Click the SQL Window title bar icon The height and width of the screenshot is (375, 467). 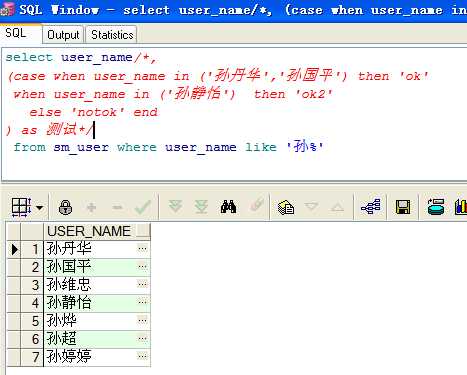7,10
